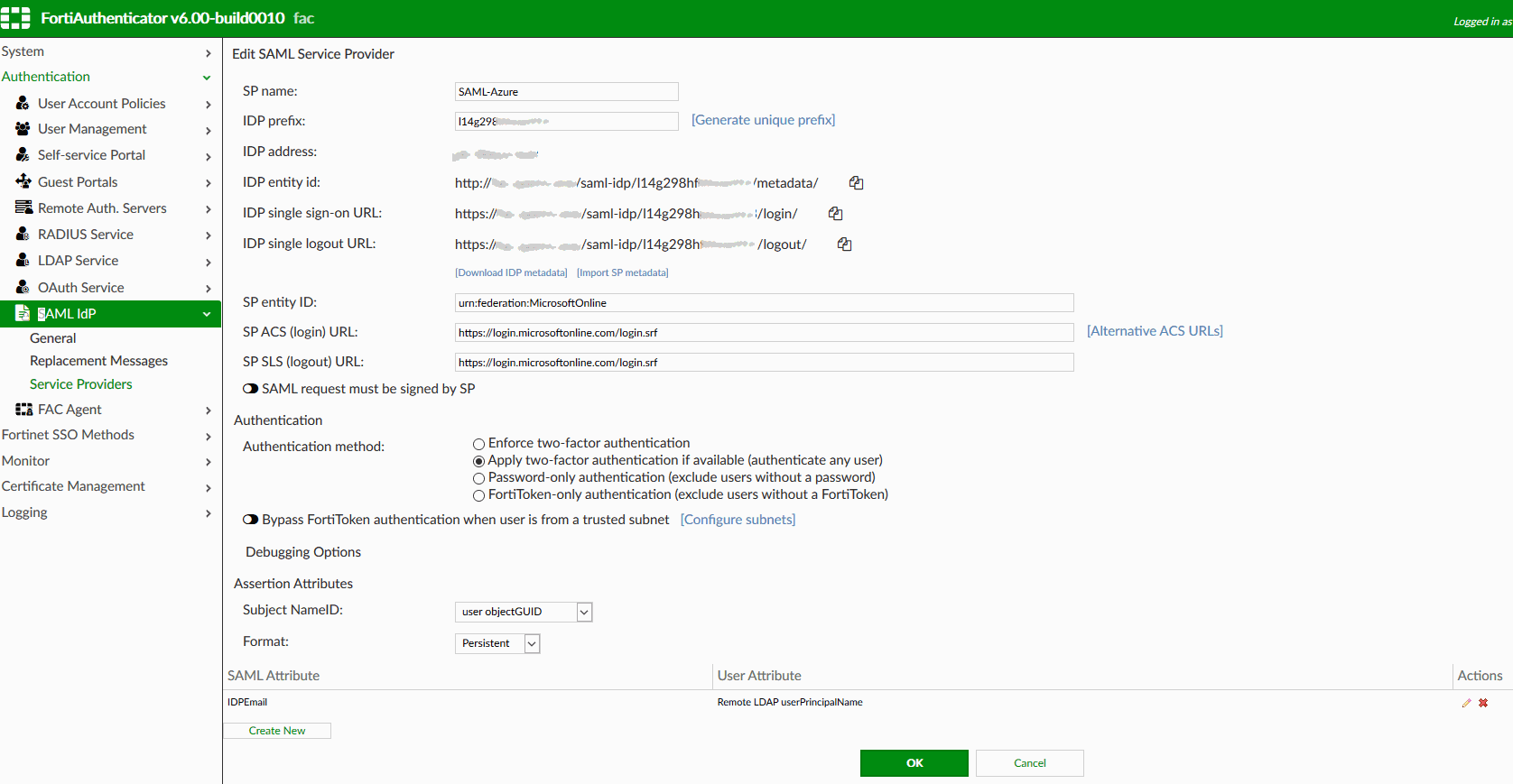Expand Certificate Management chevron
Screen dimensions: 1513x784
click(x=208, y=488)
